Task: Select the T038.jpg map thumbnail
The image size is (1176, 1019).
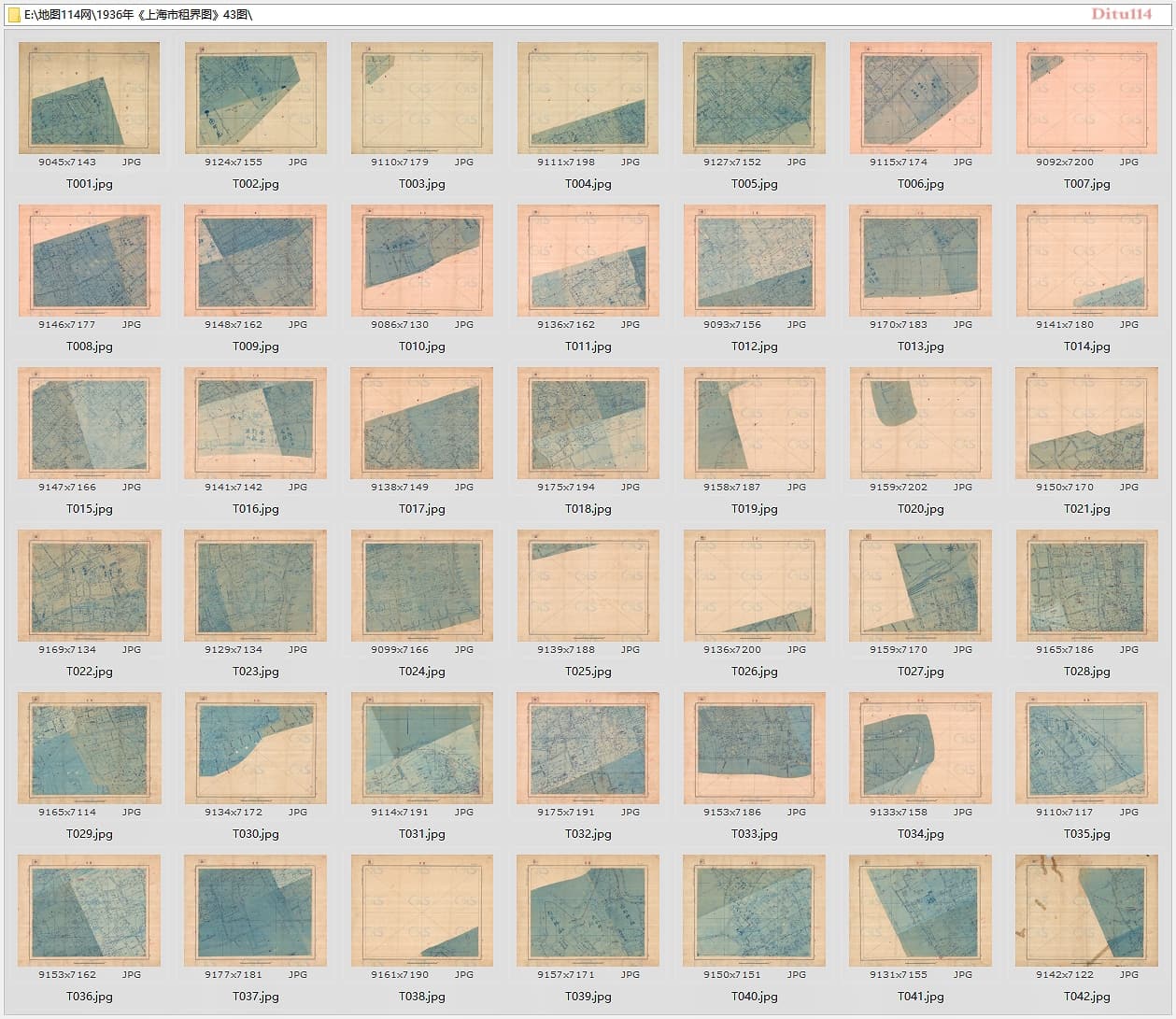Action: point(422,911)
